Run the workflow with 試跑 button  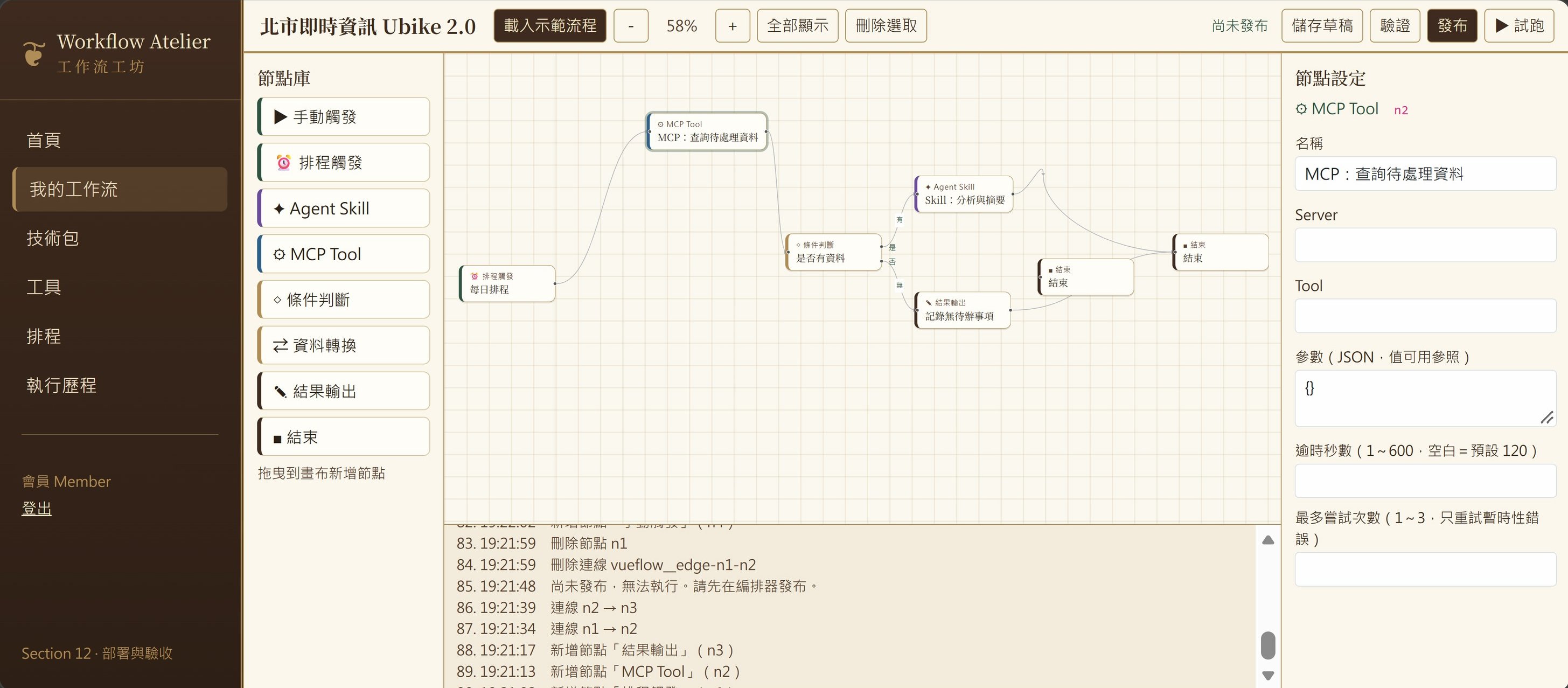click(x=1520, y=25)
